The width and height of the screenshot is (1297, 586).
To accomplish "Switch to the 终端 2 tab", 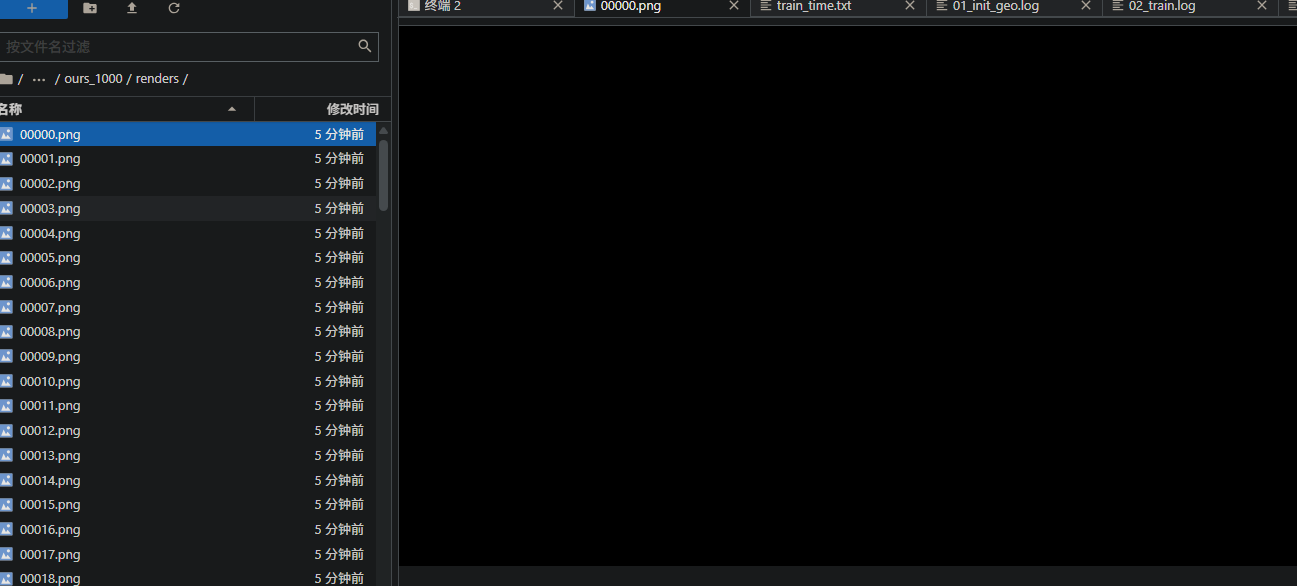I will [485, 6].
